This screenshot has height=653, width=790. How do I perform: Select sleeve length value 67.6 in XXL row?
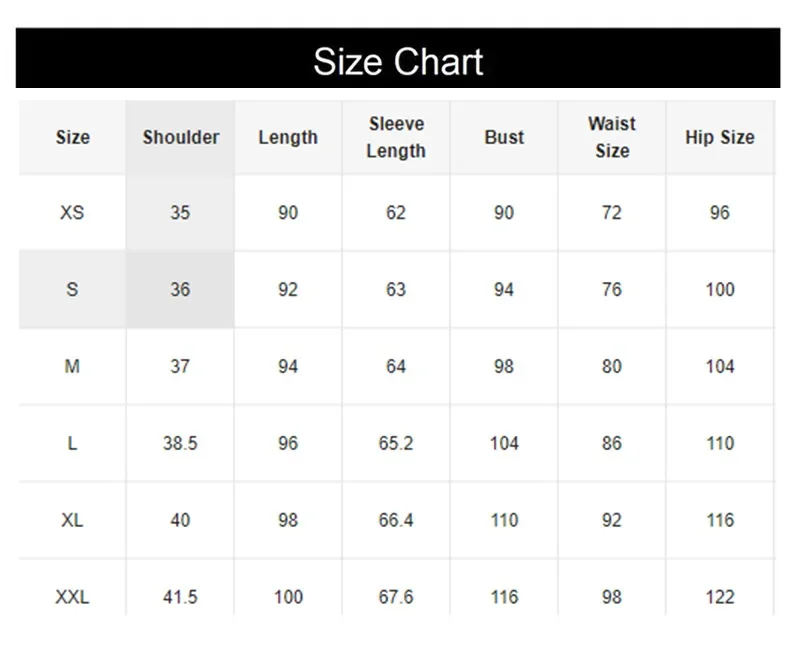point(396,597)
